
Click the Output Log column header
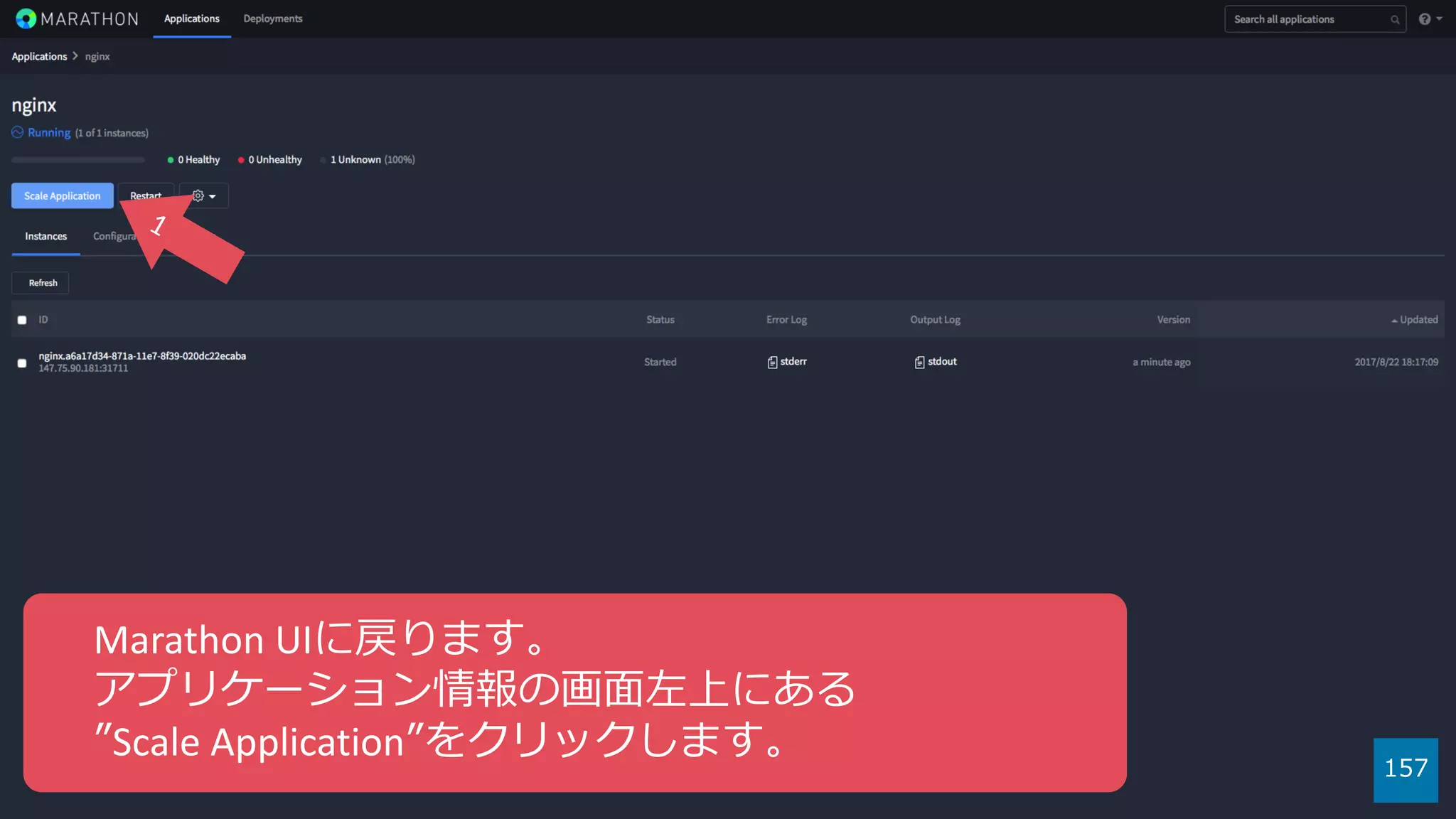click(935, 320)
